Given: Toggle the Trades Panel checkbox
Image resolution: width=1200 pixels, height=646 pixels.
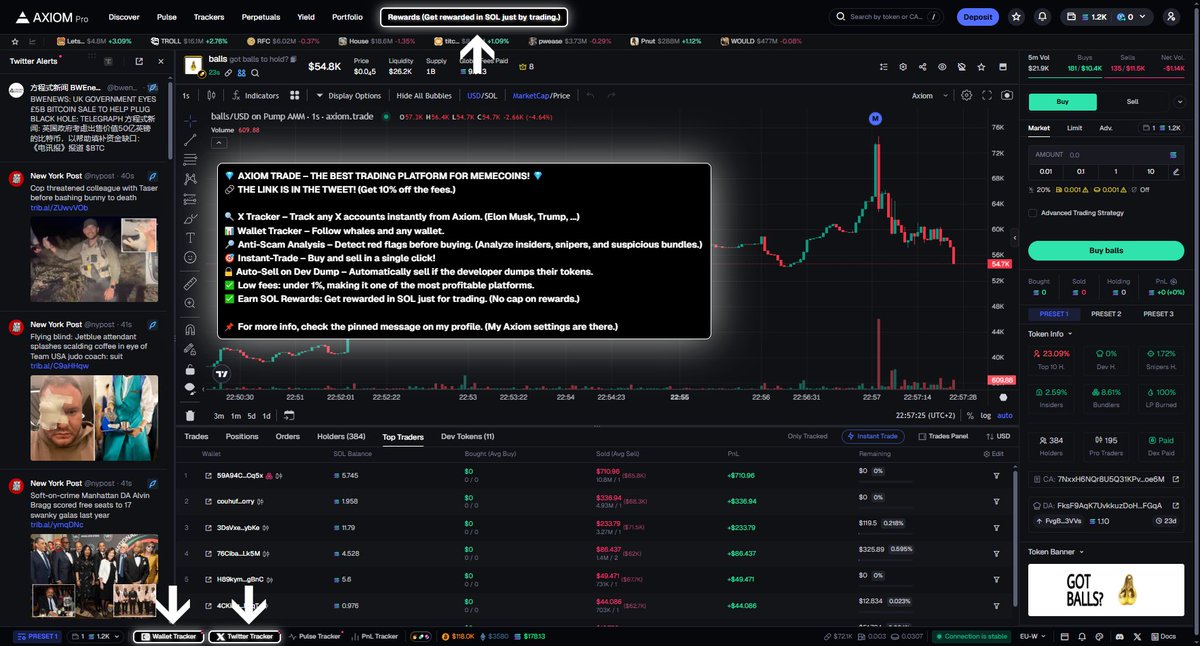Looking at the screenshot, I should pyautogui.click(x=923, y=436).
